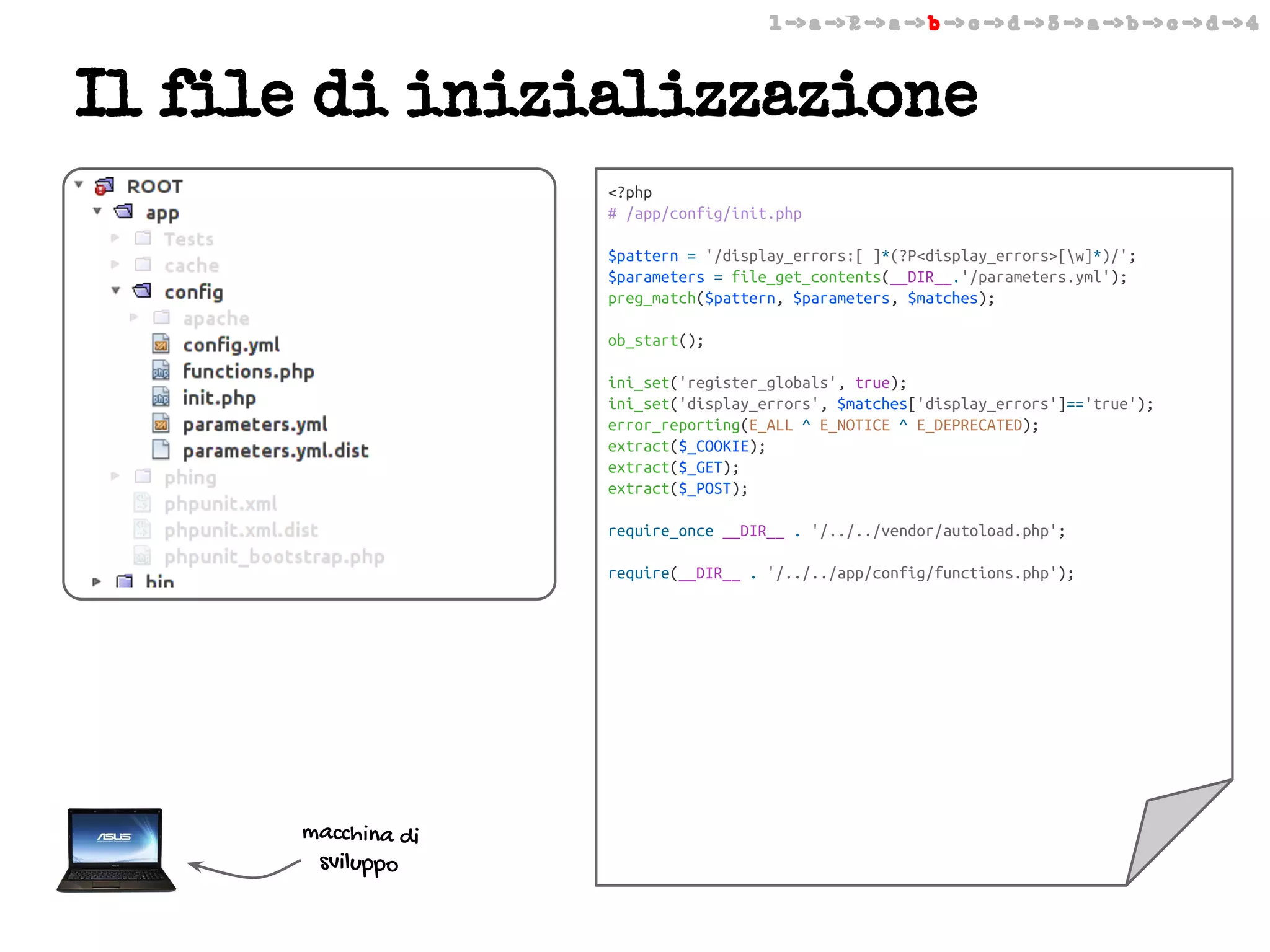Screen dimensions: 1270x952
Task: Select the ROOT label in tree
Action: click(155, 187)
